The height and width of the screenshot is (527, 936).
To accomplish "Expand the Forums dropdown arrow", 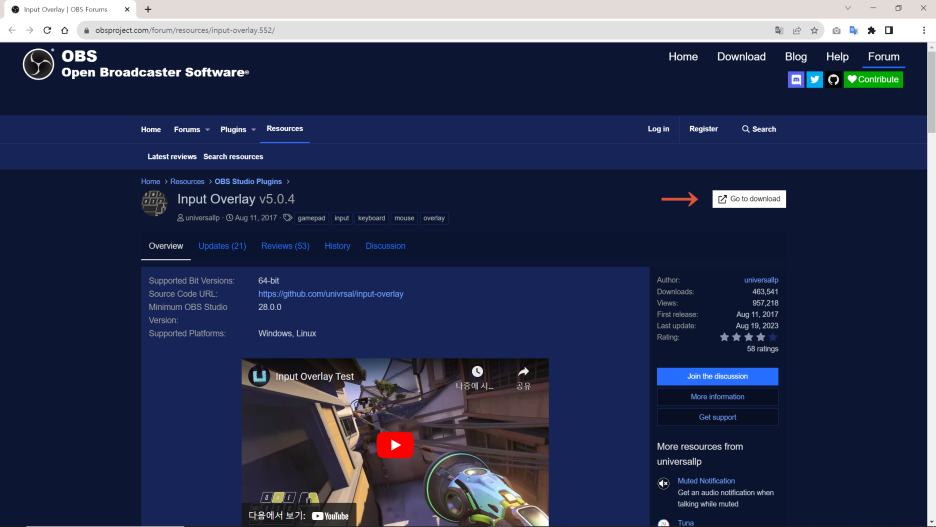I will pos(207,130).
